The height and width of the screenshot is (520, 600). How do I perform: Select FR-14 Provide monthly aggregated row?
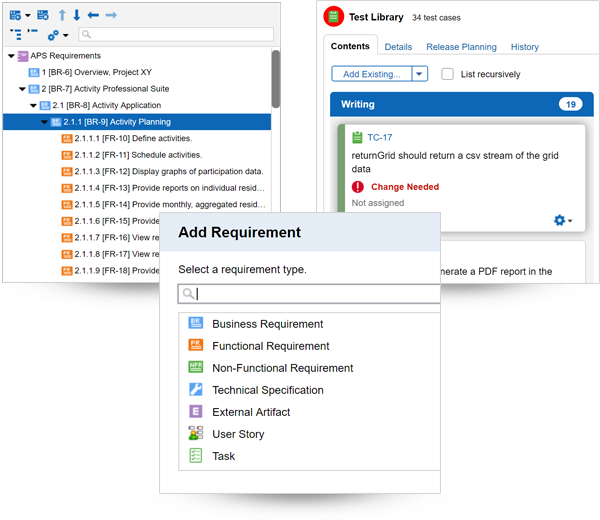(x=169, y=204)
